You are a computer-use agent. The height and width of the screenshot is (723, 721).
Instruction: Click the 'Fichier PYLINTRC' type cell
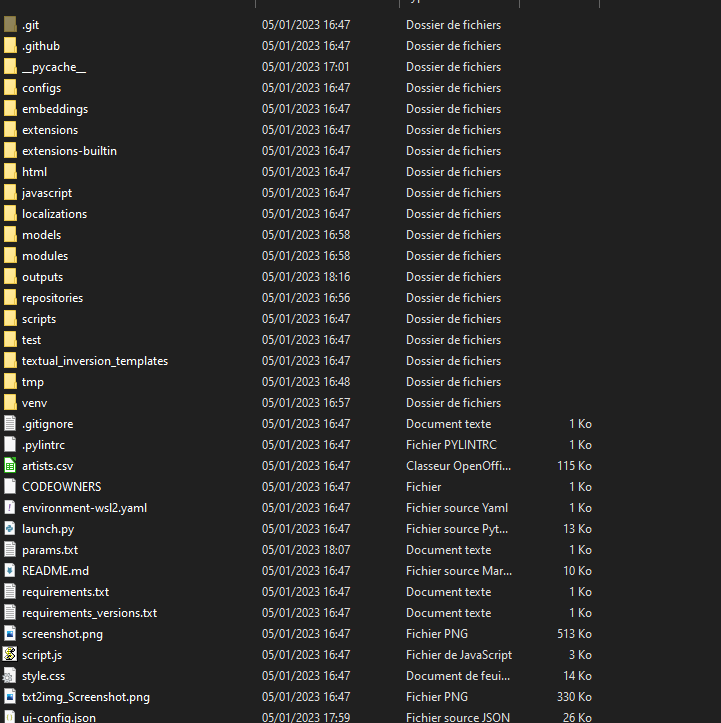451,444
